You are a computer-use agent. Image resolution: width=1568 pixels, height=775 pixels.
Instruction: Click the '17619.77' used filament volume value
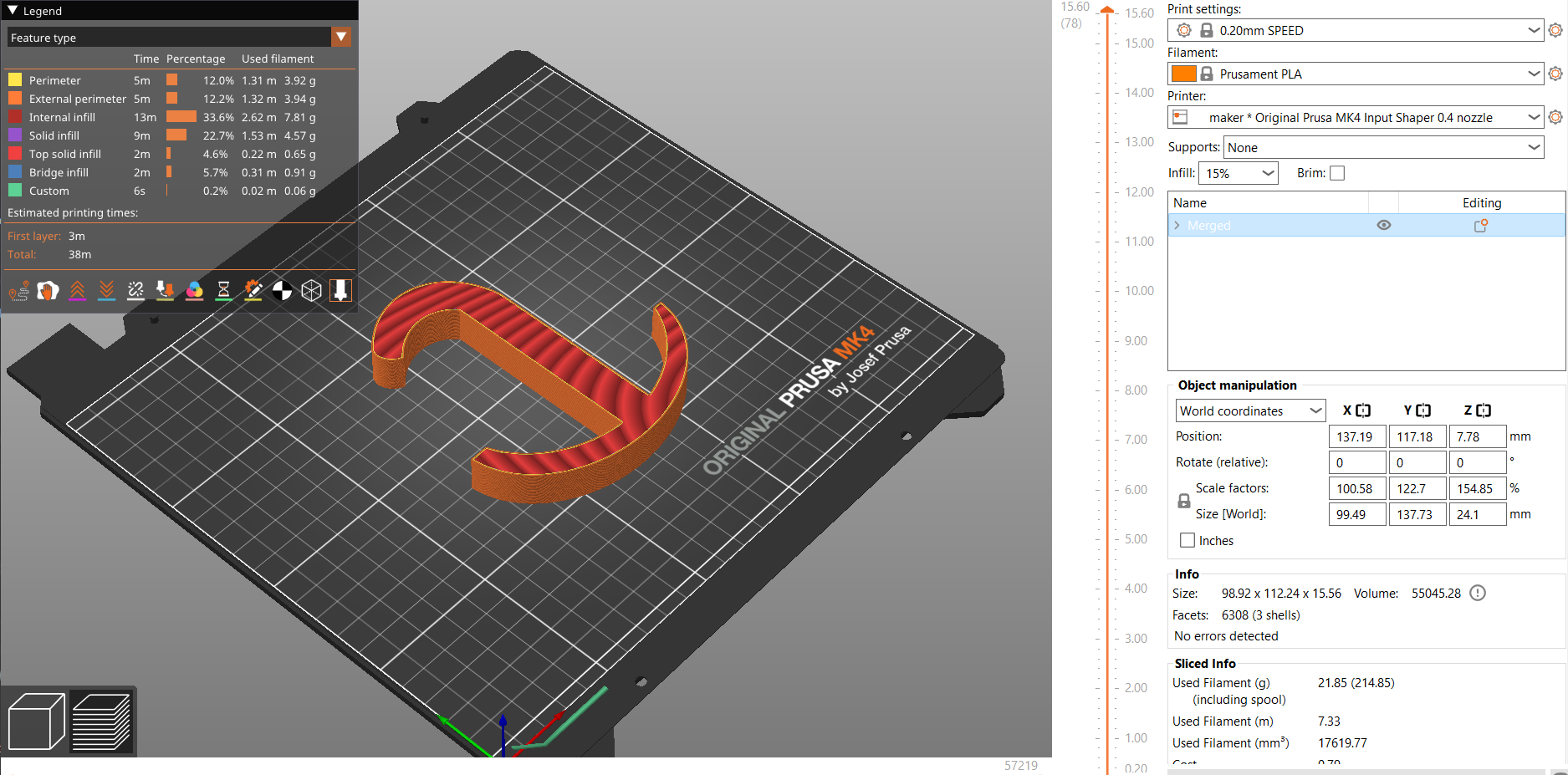1342,743
